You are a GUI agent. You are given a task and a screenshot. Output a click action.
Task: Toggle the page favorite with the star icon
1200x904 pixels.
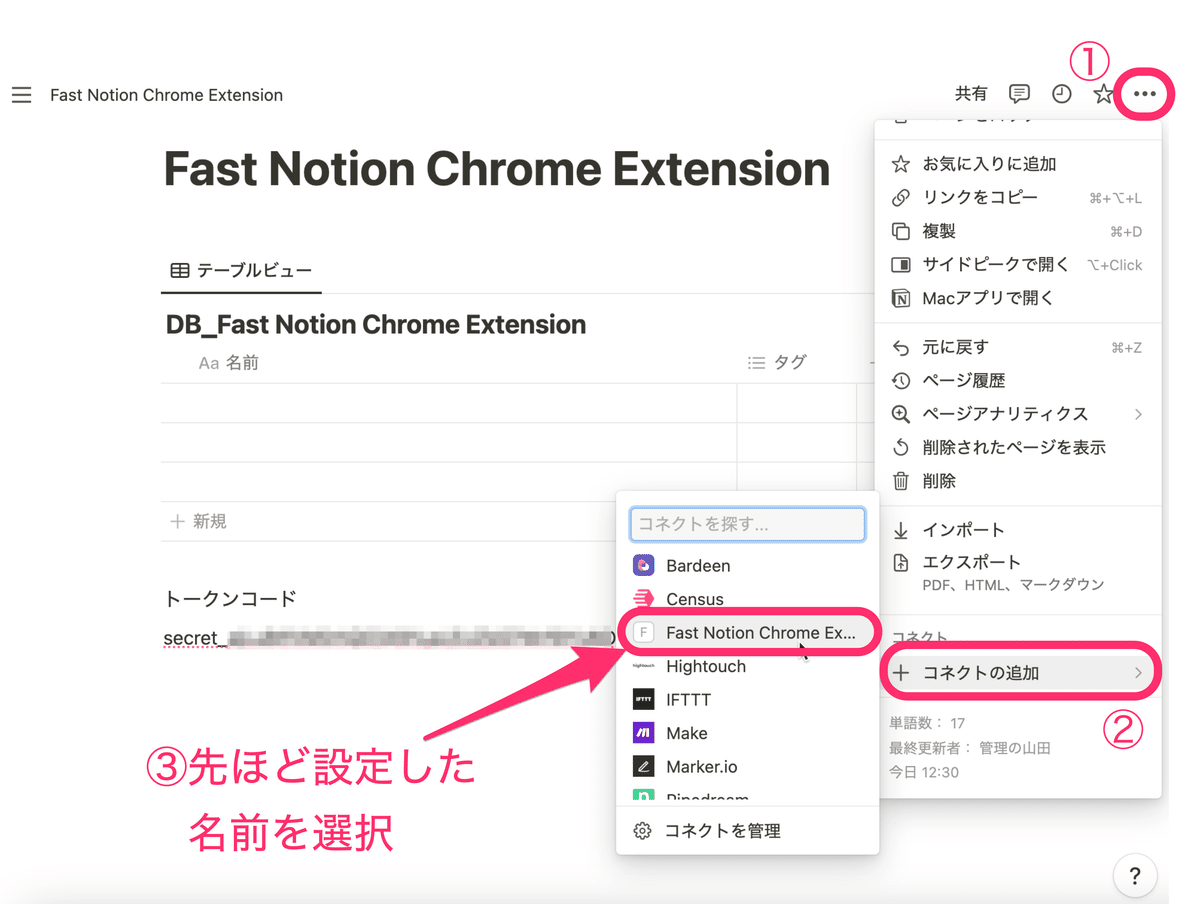(1102, 93)
